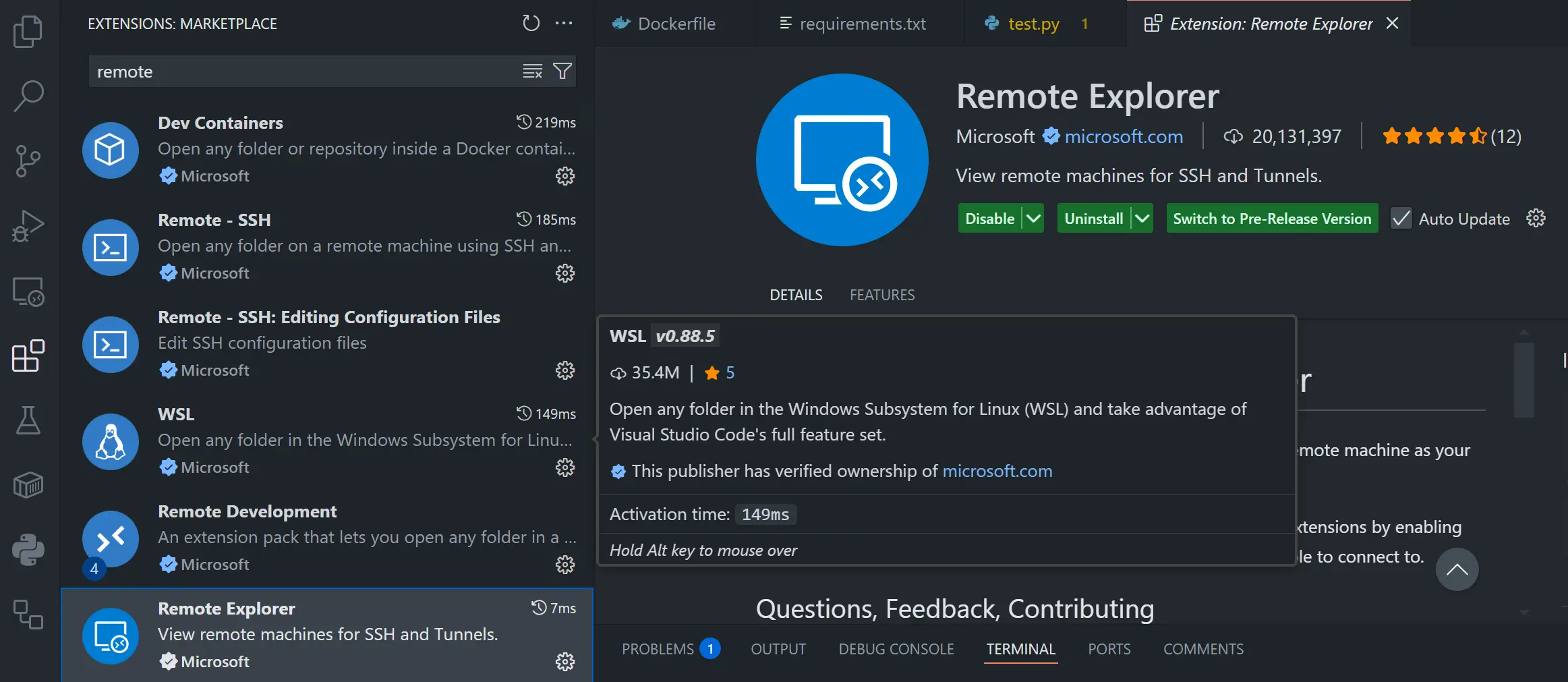
Task: Switch to the DETAILS tab
Action: [x=796, y=295]
